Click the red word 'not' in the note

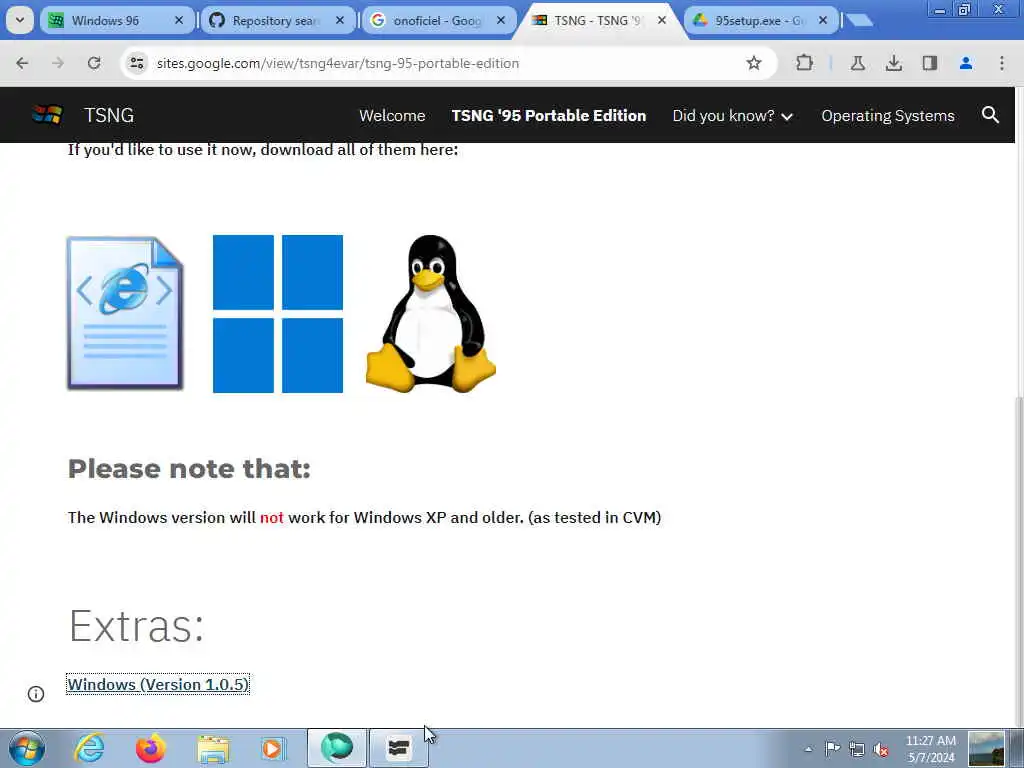click(x=272, y=517)
